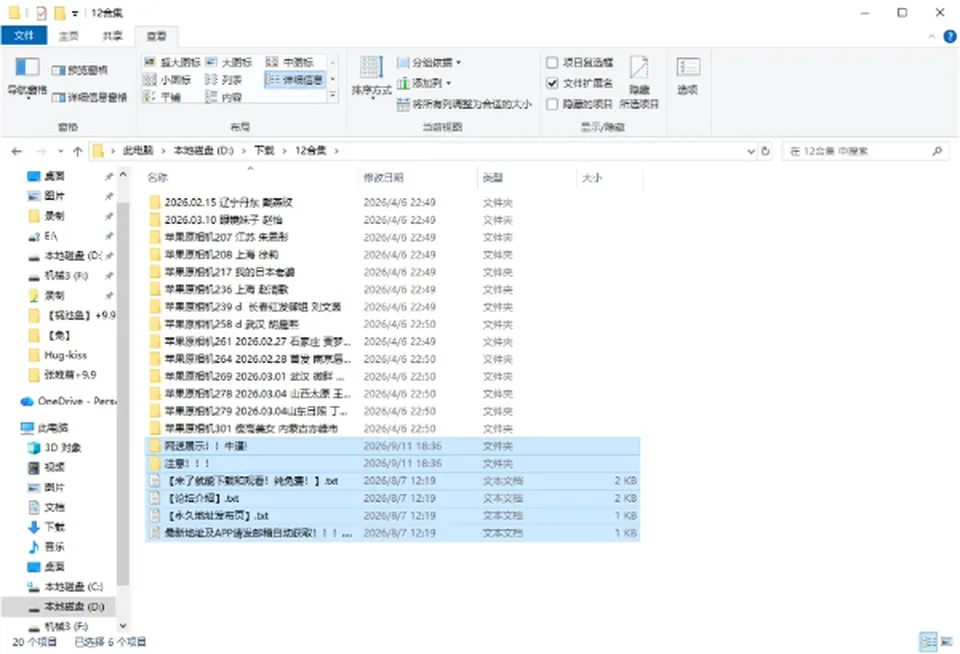Click the search magnifier icon
The image size is (960, 654).
pyautogui.click(x=937, y=151)
